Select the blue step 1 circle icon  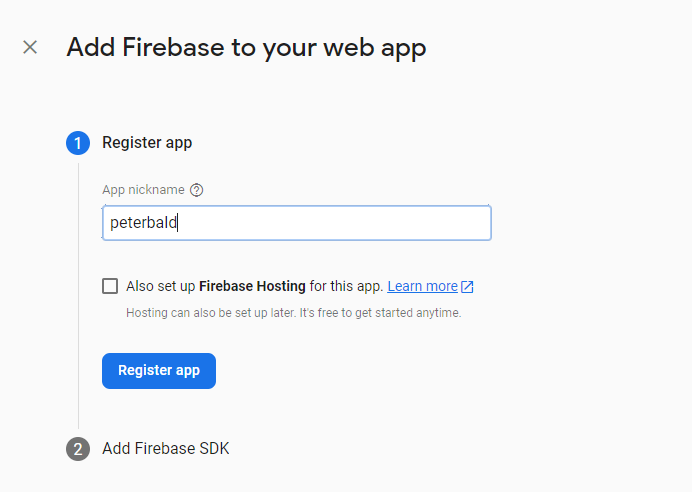coord(78,143)
